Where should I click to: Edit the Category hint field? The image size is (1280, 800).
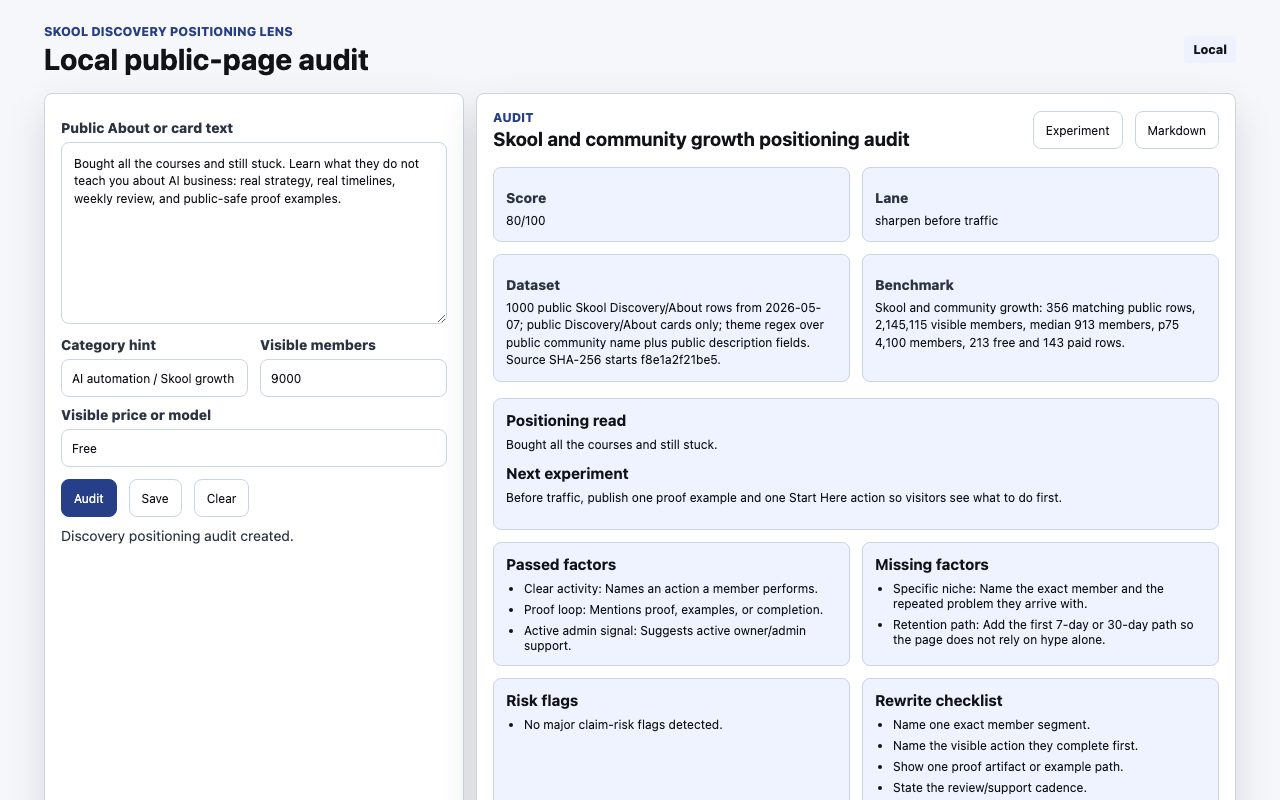pyautogui.click(x=154, y=378)
